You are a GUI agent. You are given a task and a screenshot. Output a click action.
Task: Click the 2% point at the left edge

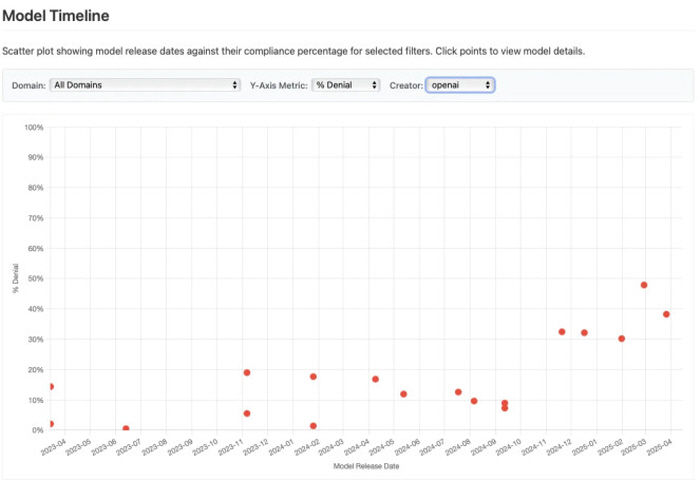click(x=50, y=424)
